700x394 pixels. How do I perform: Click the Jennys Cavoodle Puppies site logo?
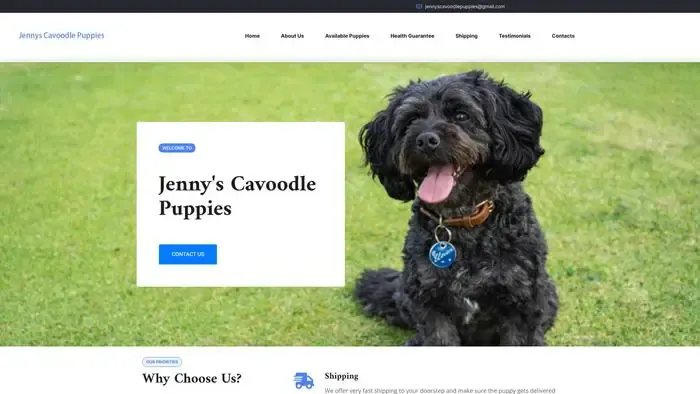[x=62, y=35]
